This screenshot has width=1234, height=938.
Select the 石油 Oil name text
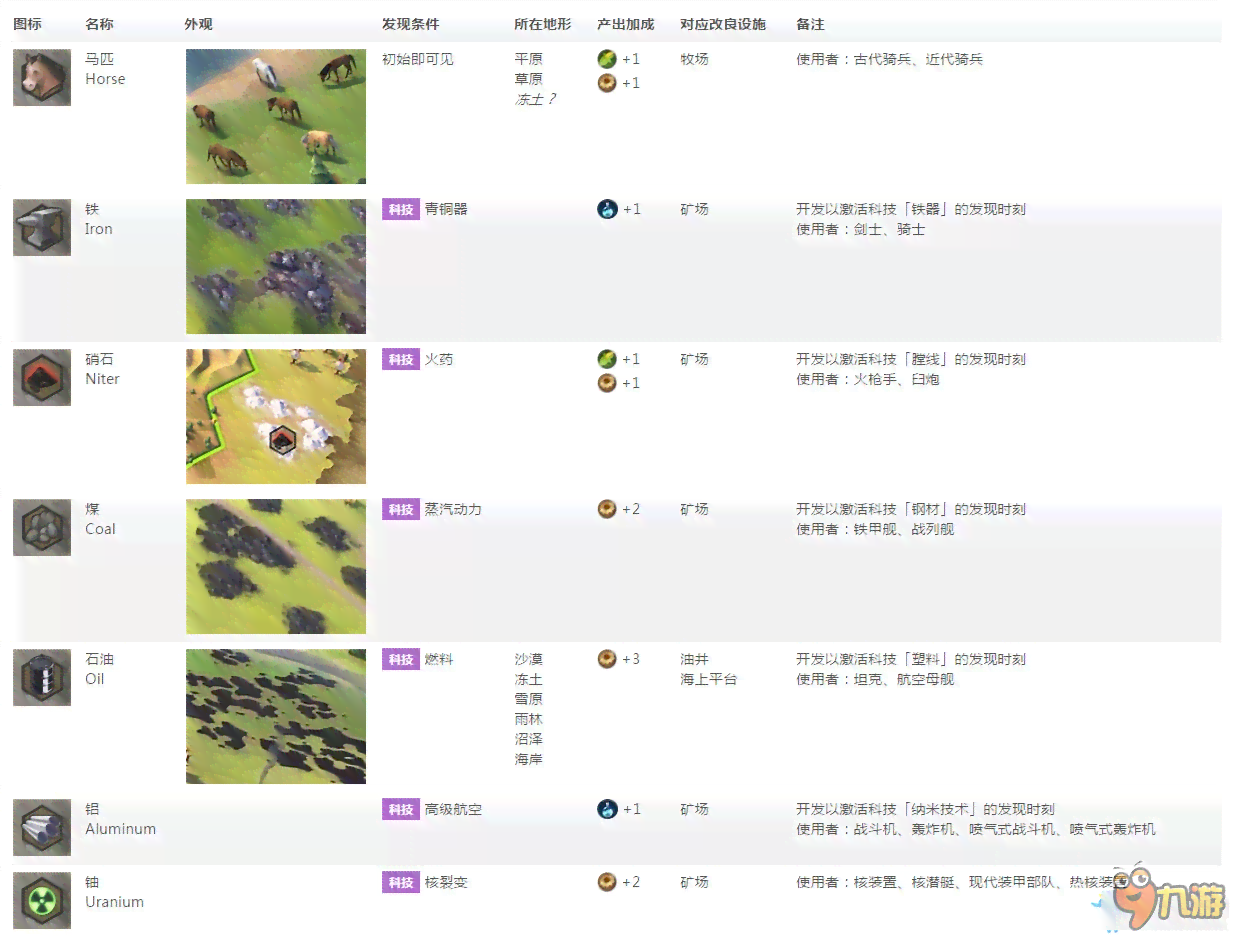[x=99, y=669]
